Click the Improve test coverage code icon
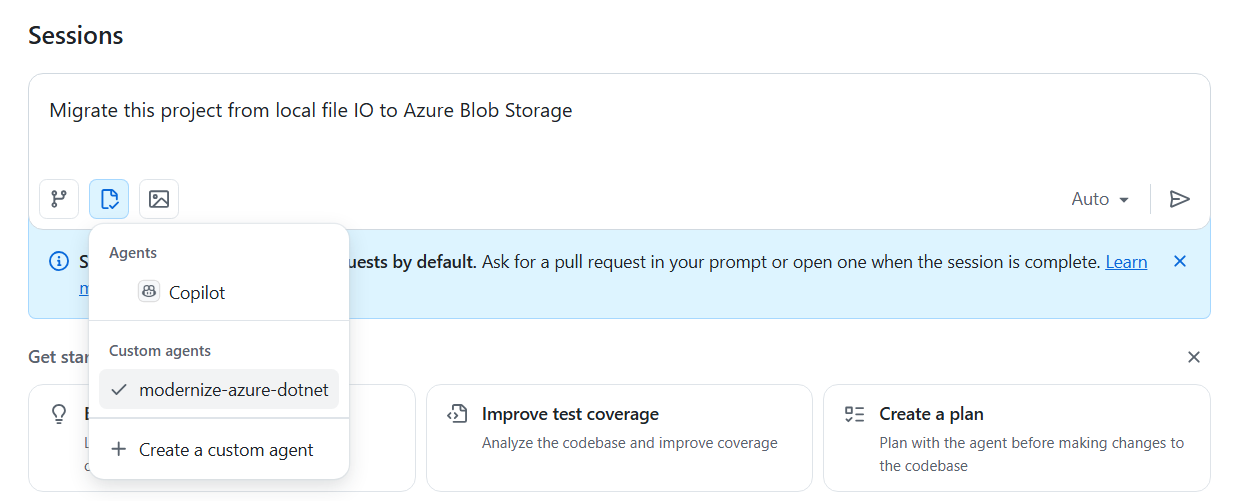1255x501 pixels. 457,414
